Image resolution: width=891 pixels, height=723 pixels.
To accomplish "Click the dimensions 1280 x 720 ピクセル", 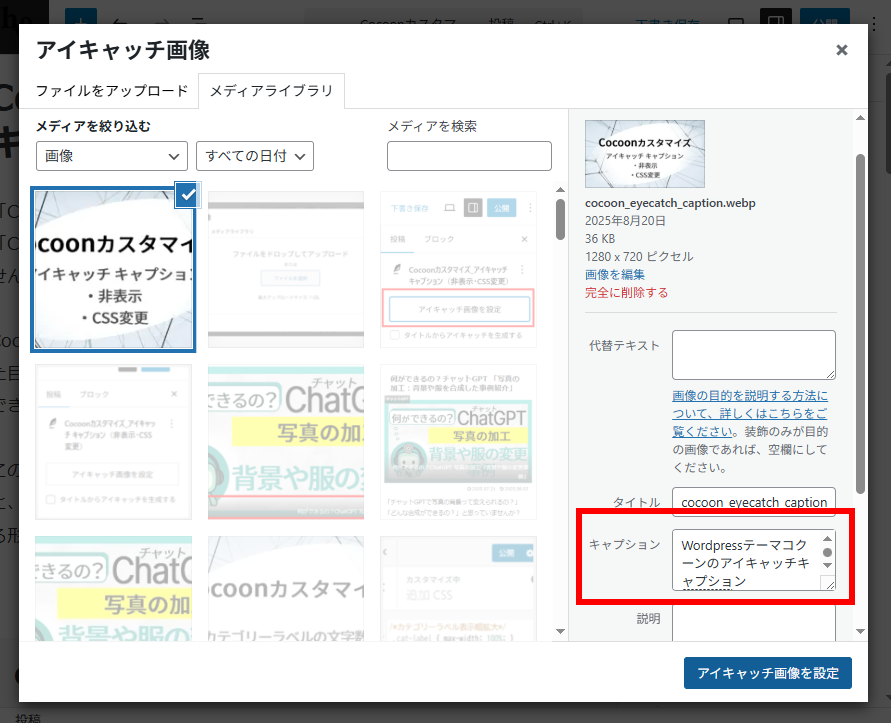I will tap(639, 256).
